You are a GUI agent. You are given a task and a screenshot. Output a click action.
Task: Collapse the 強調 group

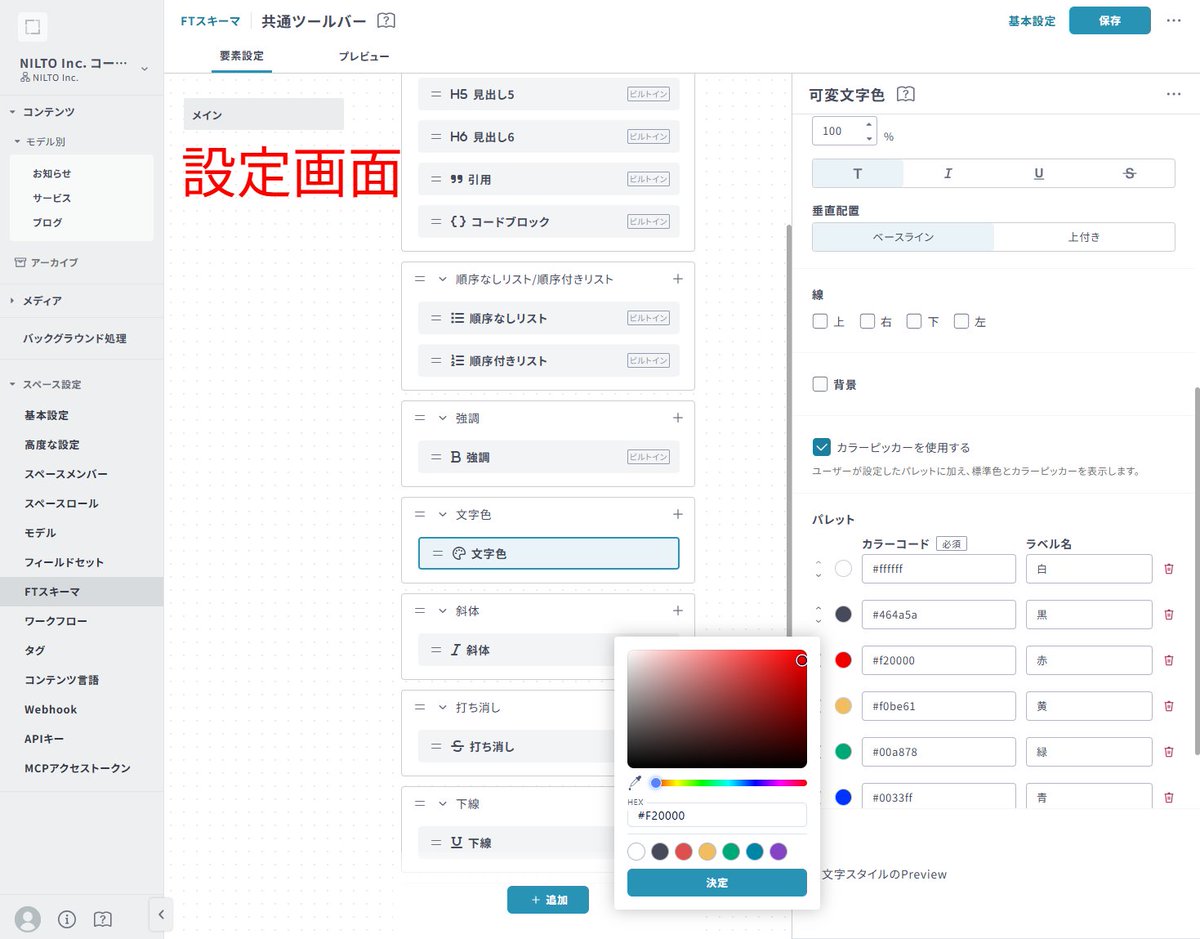click(442, 418)
